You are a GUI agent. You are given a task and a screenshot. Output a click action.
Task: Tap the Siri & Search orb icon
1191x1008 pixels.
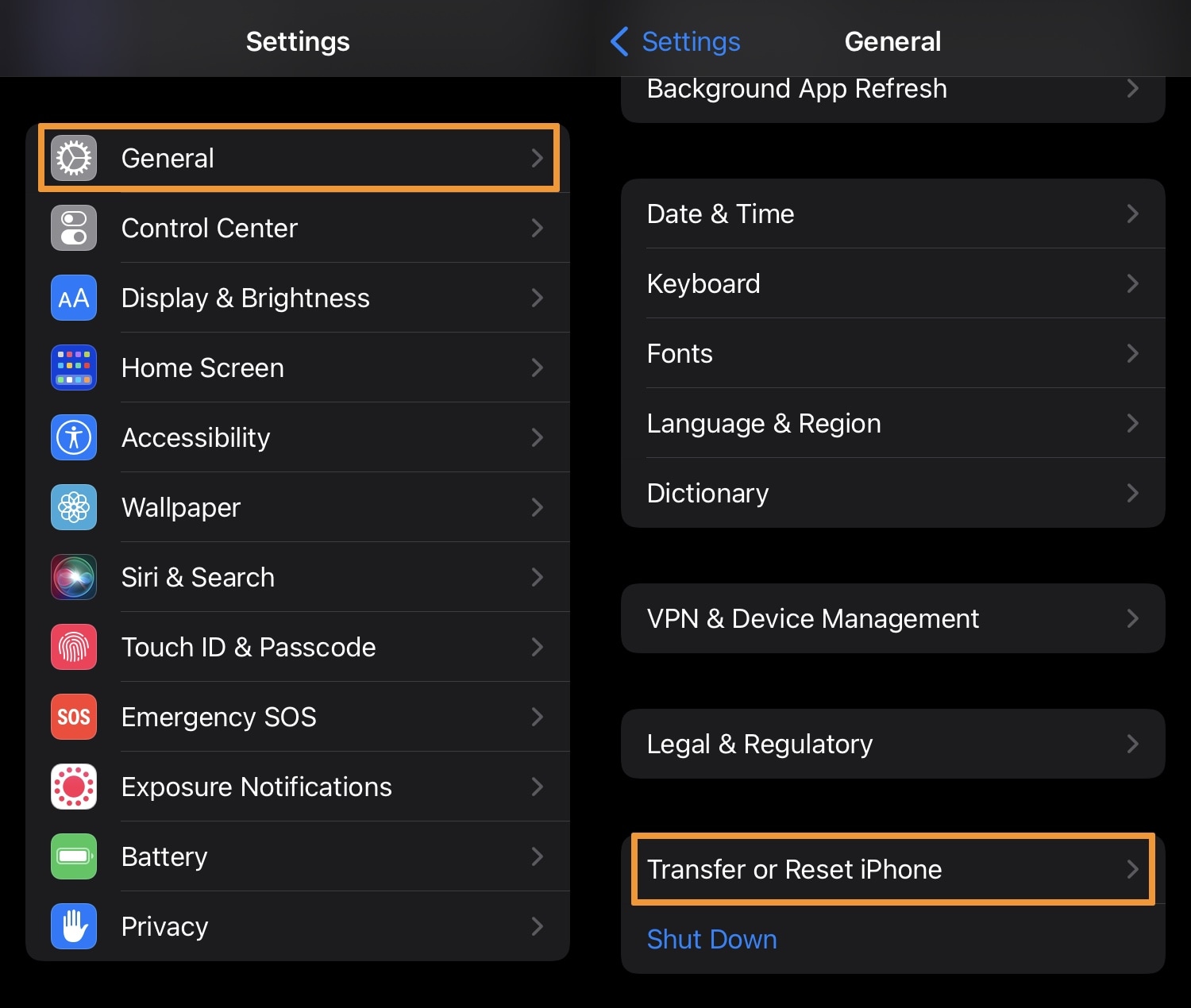point(74,577)
